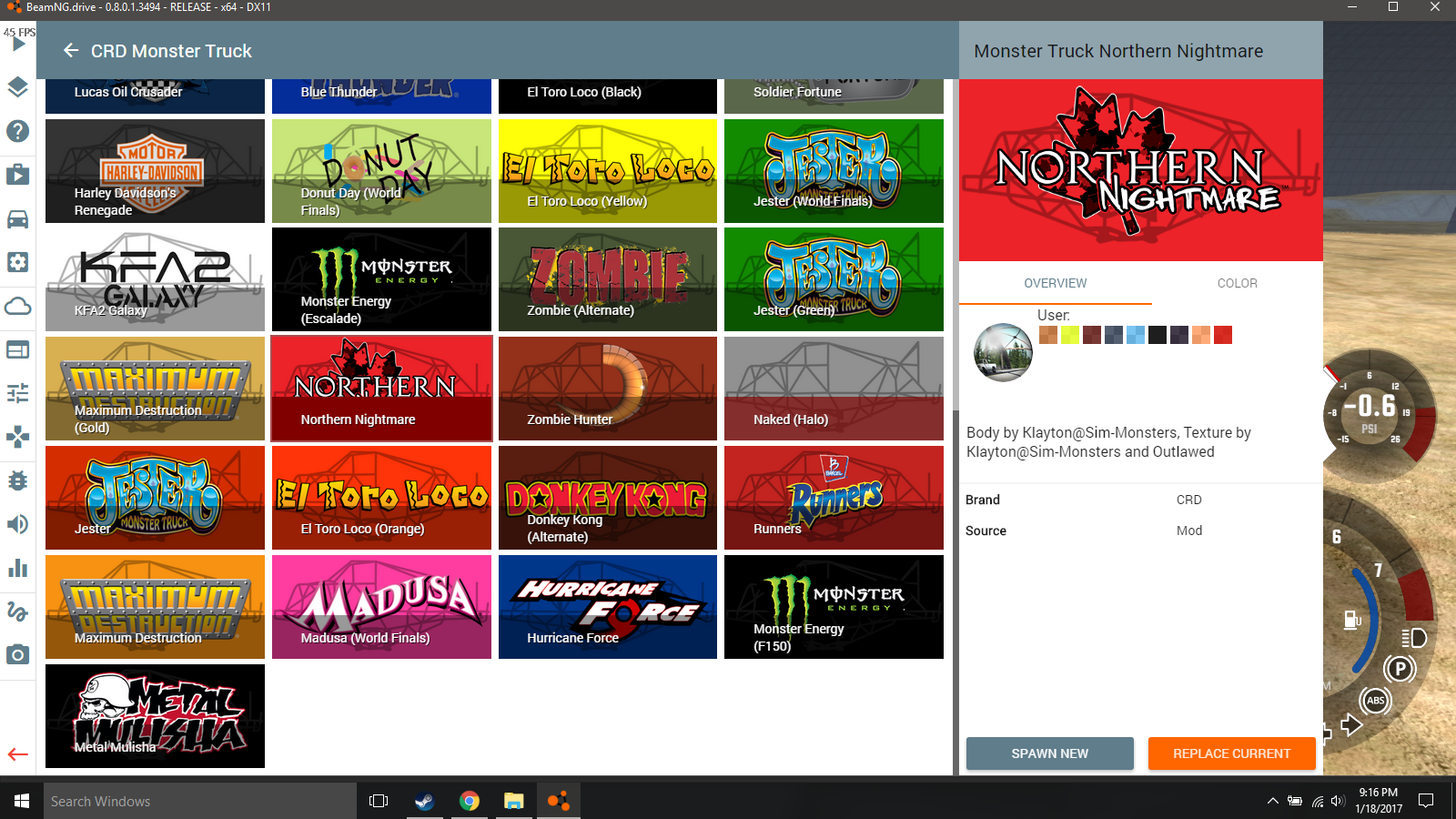Image resolution: width=1456 pixels, height=819 pixels.
Task: Pick the black user color swatch
Action: point(1158,335)
